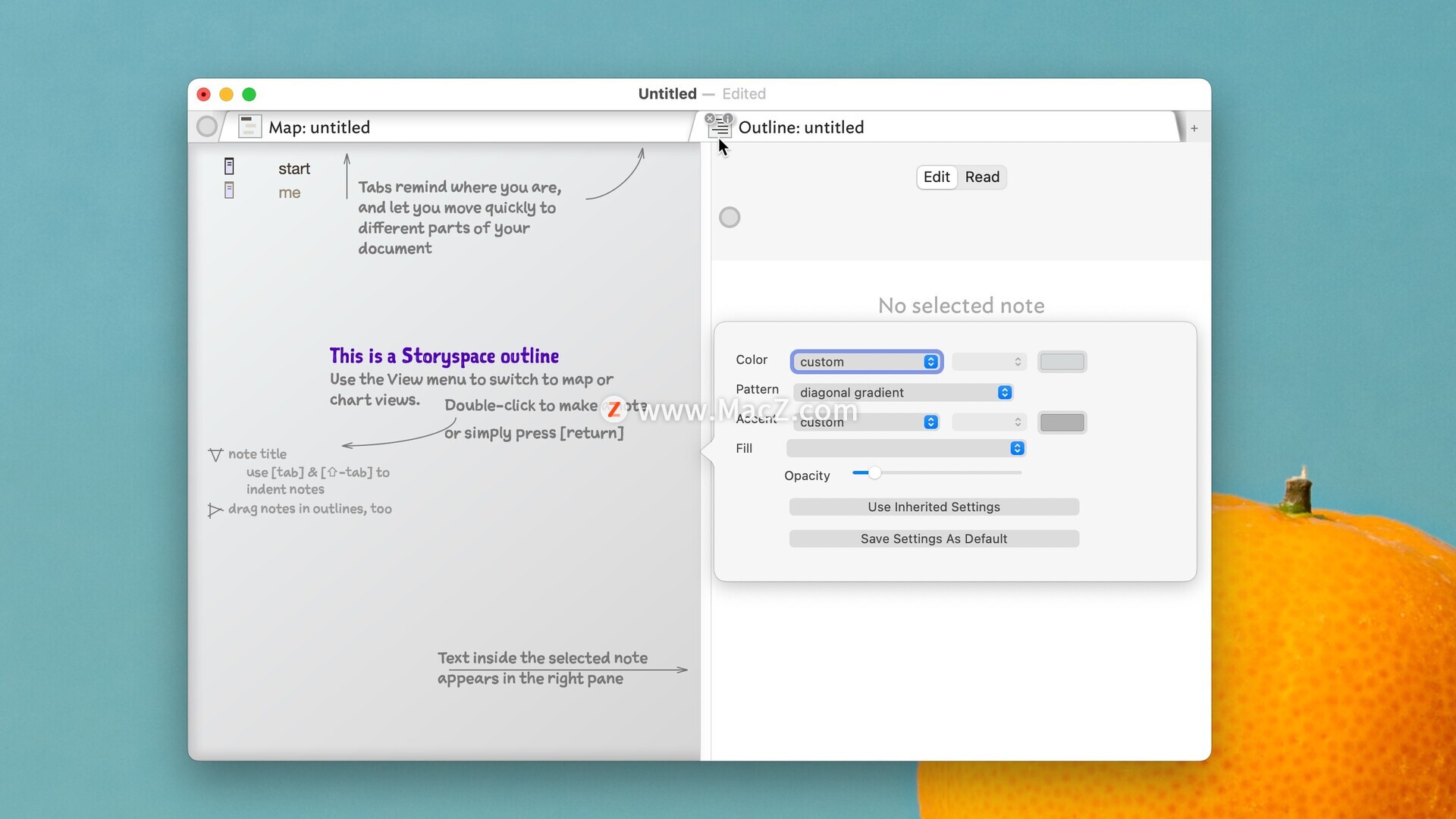Expand the 'drag notes in outlines' triangle

pyautogui.click(x=215, y=510)
